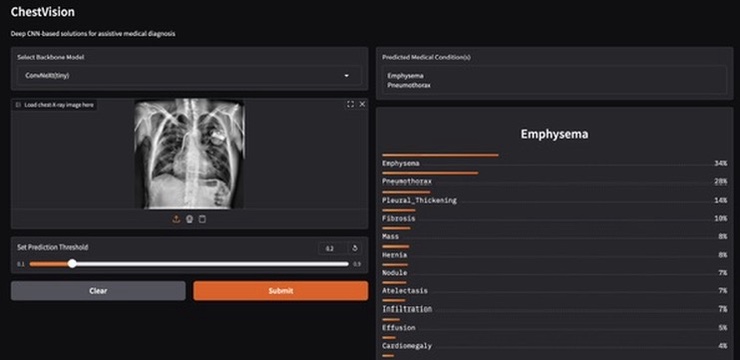Click the Effusion label

[x=399, y=327]
